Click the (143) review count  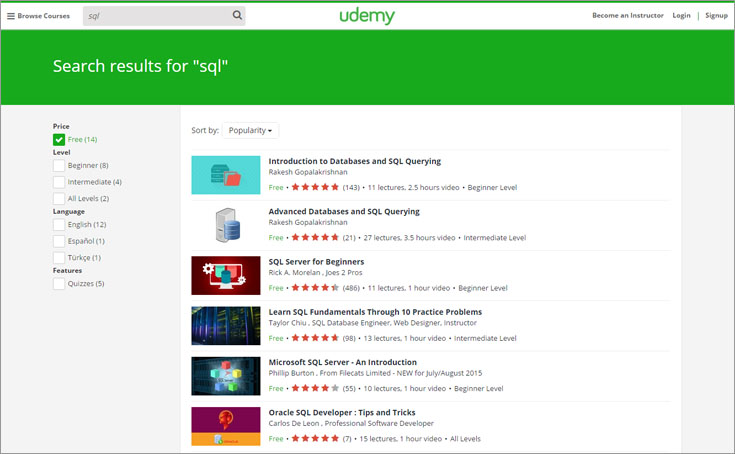(x=351, y=187)
